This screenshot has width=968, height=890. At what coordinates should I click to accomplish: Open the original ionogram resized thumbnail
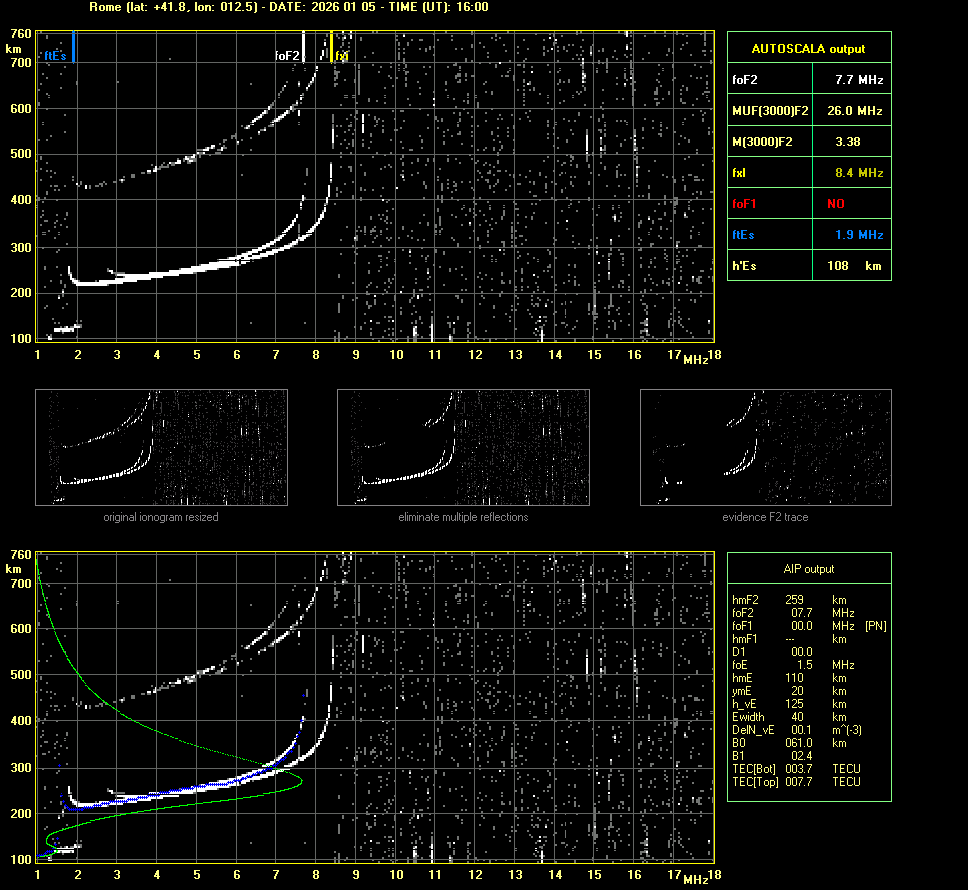[x=161, y=447]
